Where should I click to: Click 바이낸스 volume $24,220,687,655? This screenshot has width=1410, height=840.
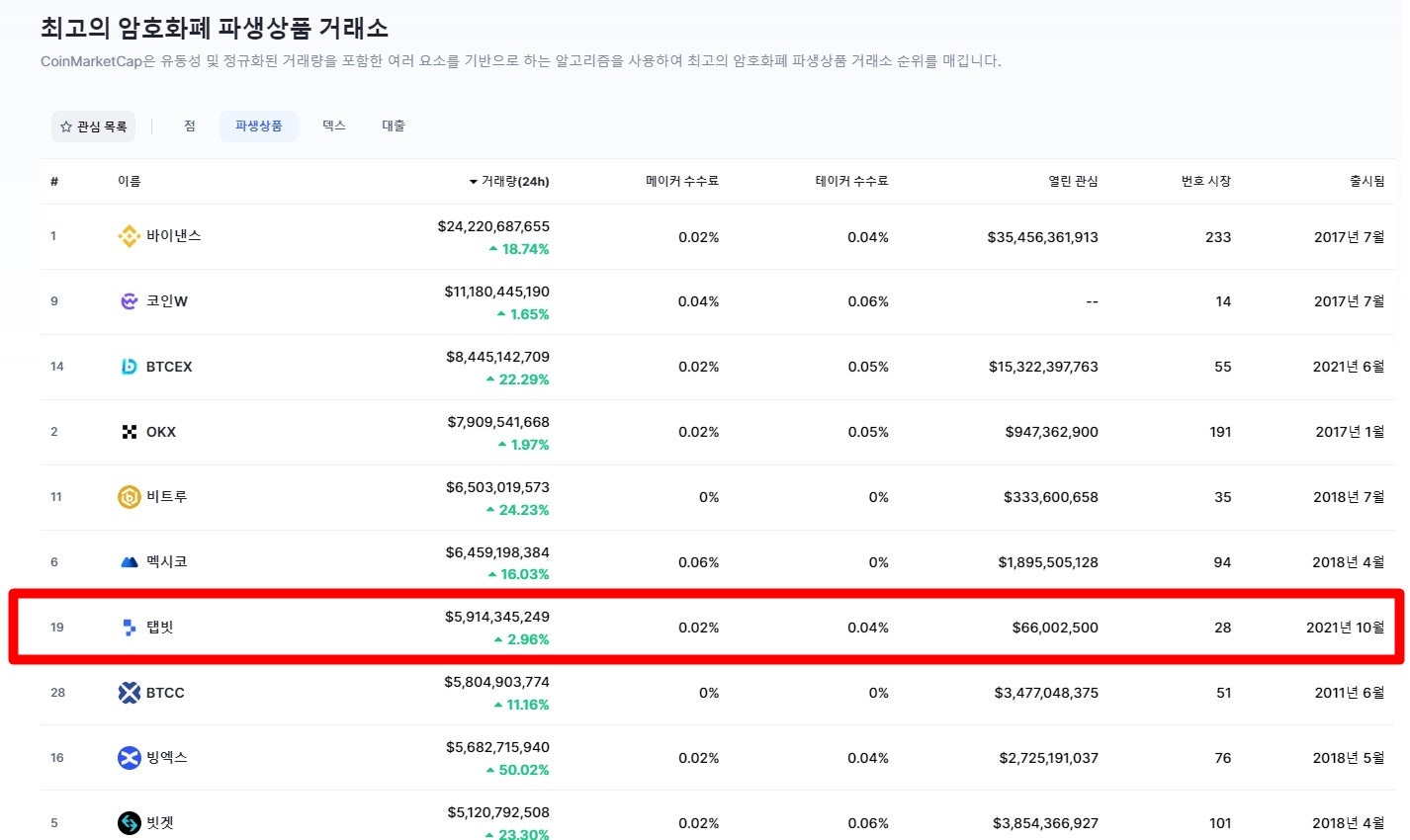point(493,226)
